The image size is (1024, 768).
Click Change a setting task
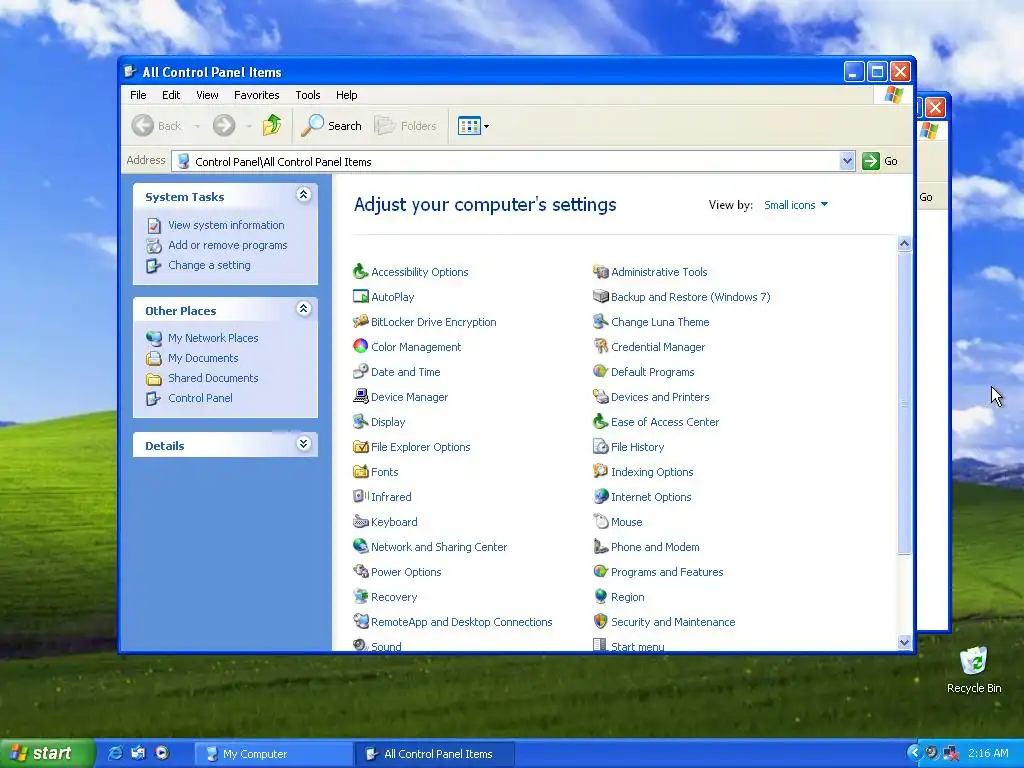point(209,265)
